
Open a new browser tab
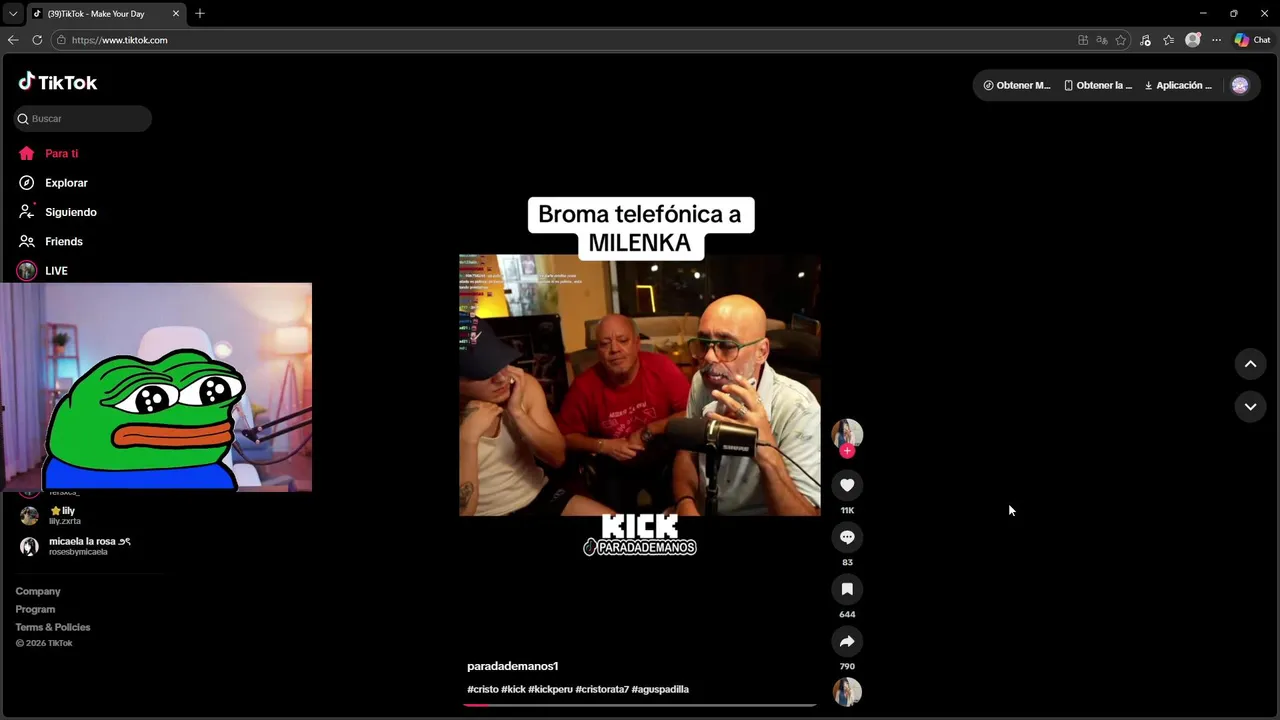click(x=200, y=13)
